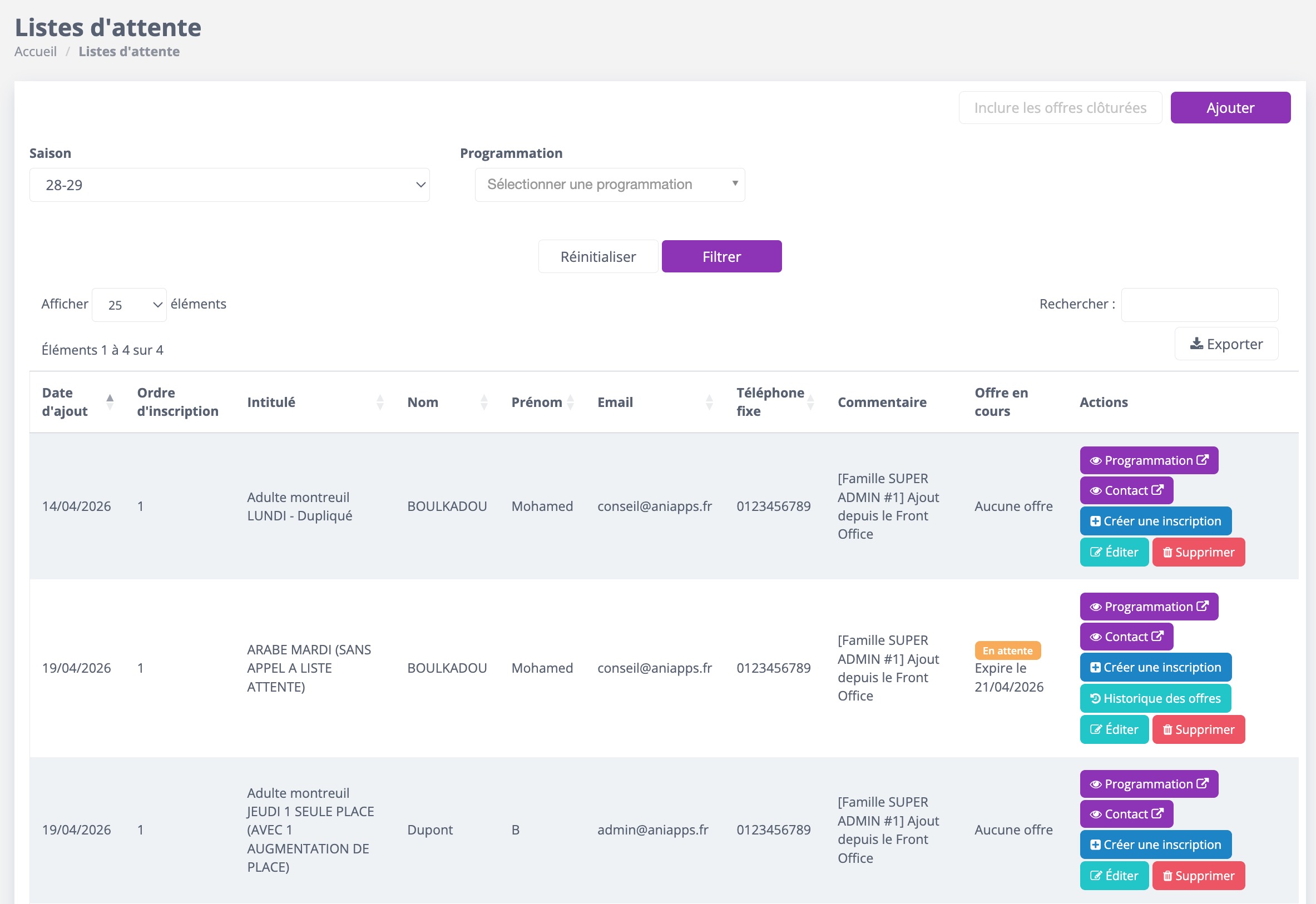Delete the 14/04/2026 waiting list entry
This screenshot has width=1316, height=904.
click(1198, 552)
